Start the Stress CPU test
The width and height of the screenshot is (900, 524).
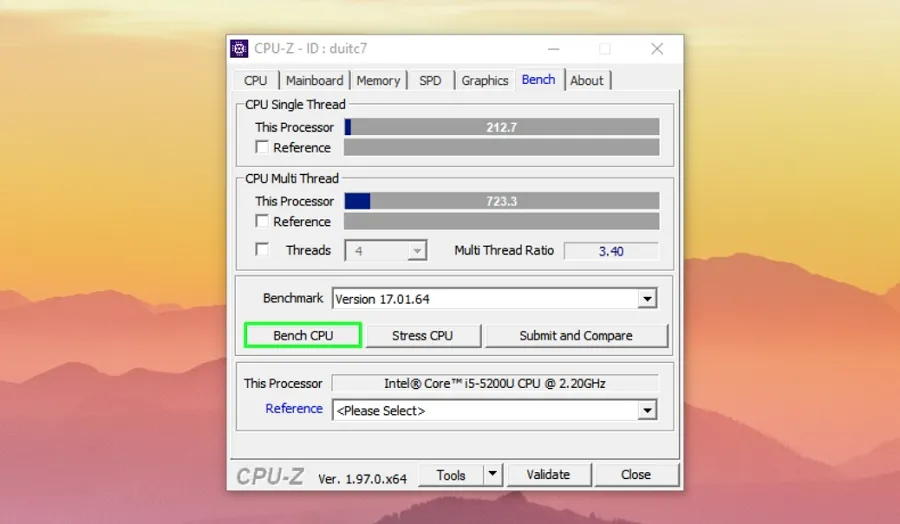click(423, 336)
